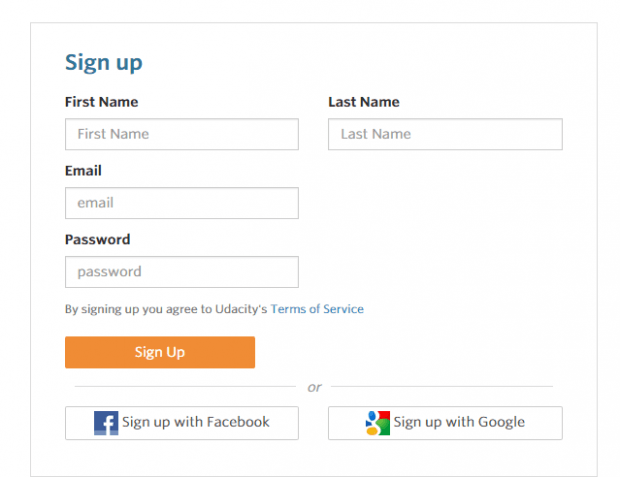
Task: Select the email input field
Action: coord(182,203)
